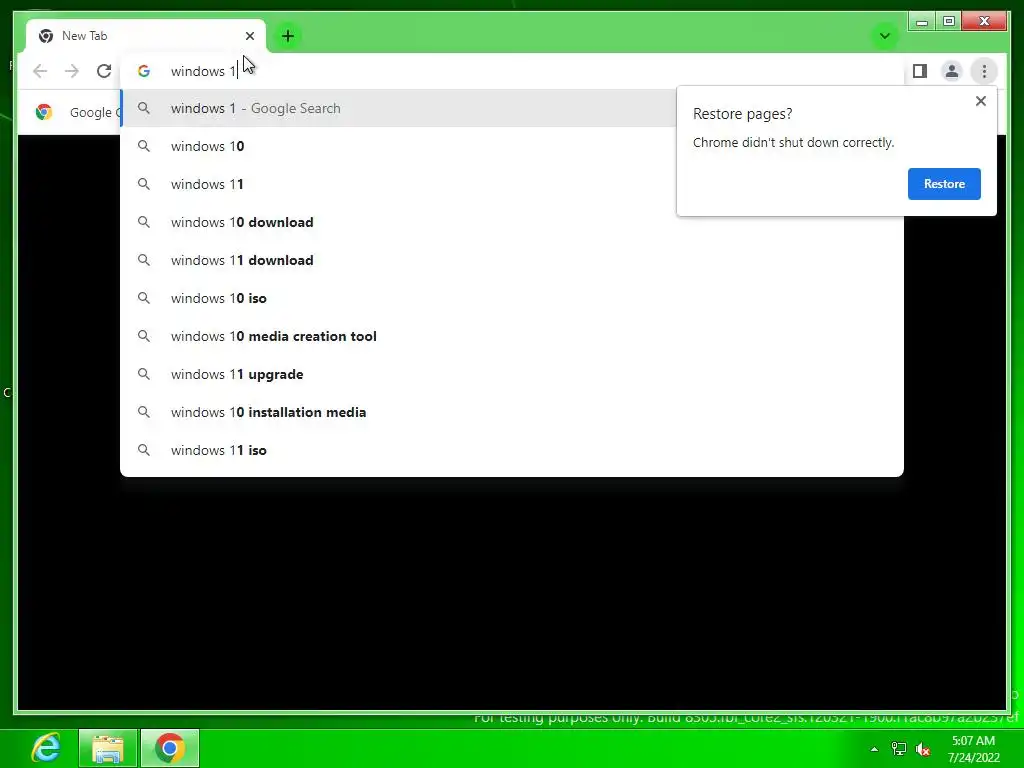
Task: Click the muted volume tray icon
Action: coord(923,749)
